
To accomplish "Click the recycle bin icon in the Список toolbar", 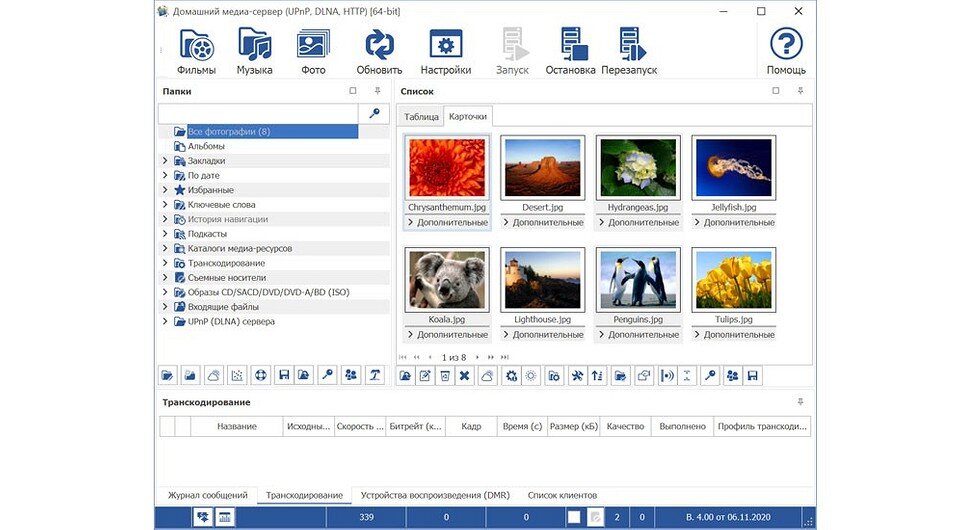I will click(445, 376).
